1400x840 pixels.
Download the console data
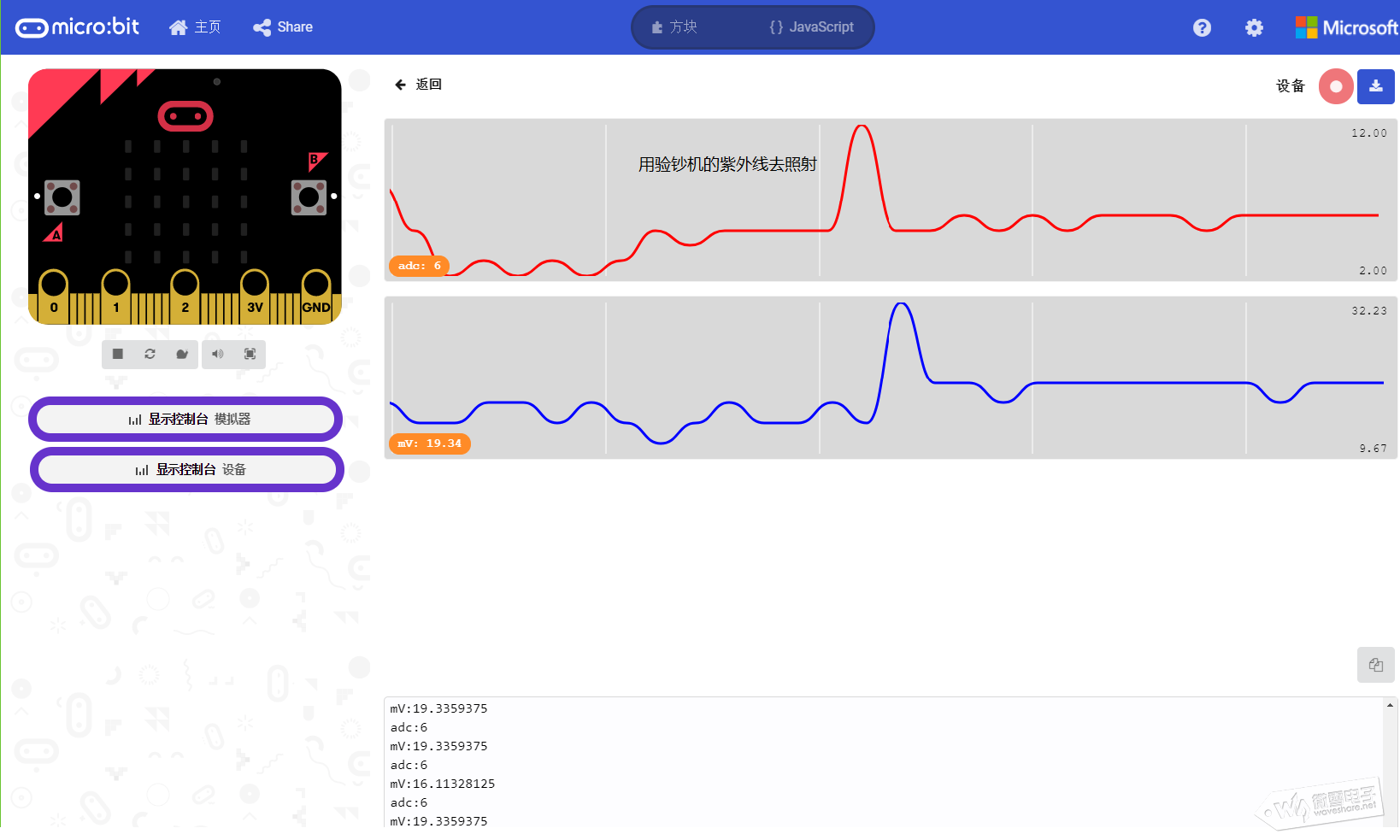[1376, 86]
